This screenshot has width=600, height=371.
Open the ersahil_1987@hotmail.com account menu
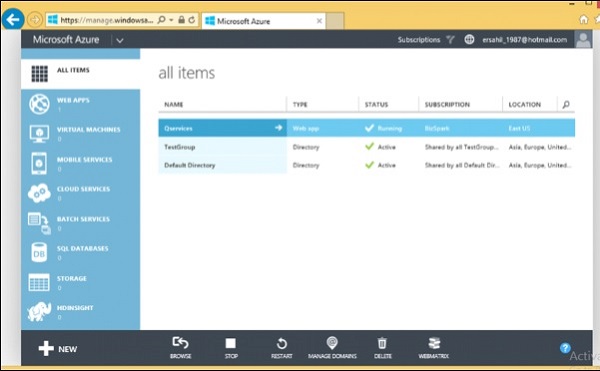524,40
